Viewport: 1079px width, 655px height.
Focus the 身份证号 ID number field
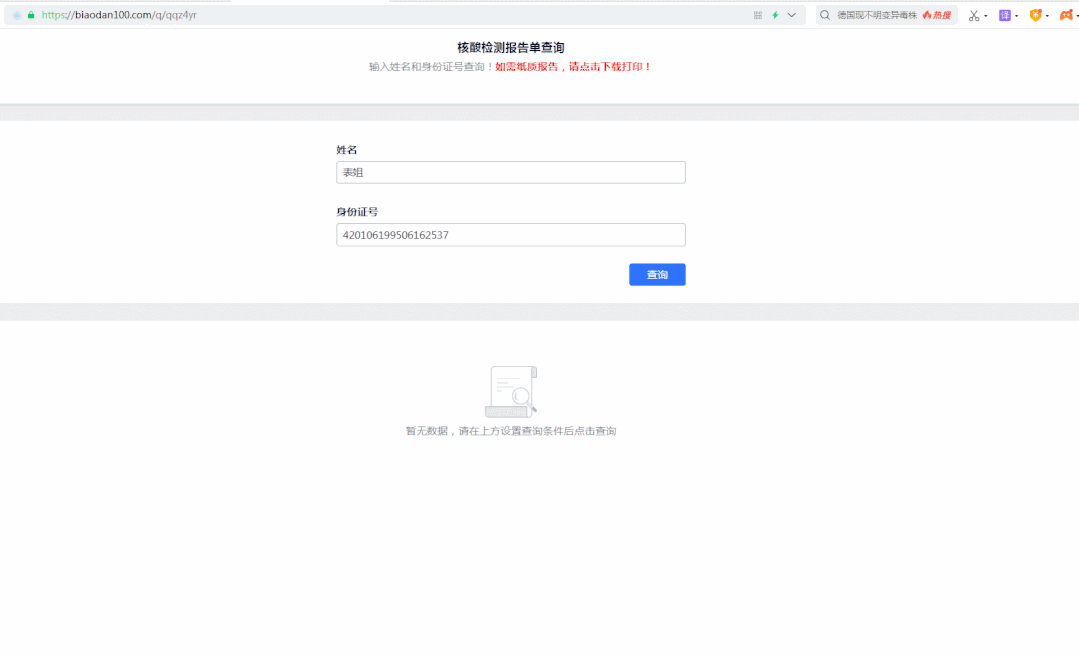[510, 235]
